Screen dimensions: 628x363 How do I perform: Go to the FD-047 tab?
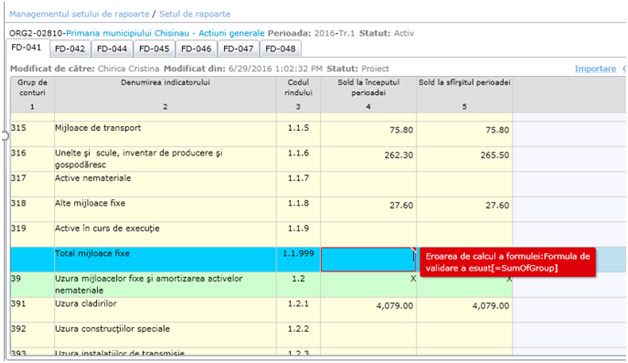coord(238,49)
